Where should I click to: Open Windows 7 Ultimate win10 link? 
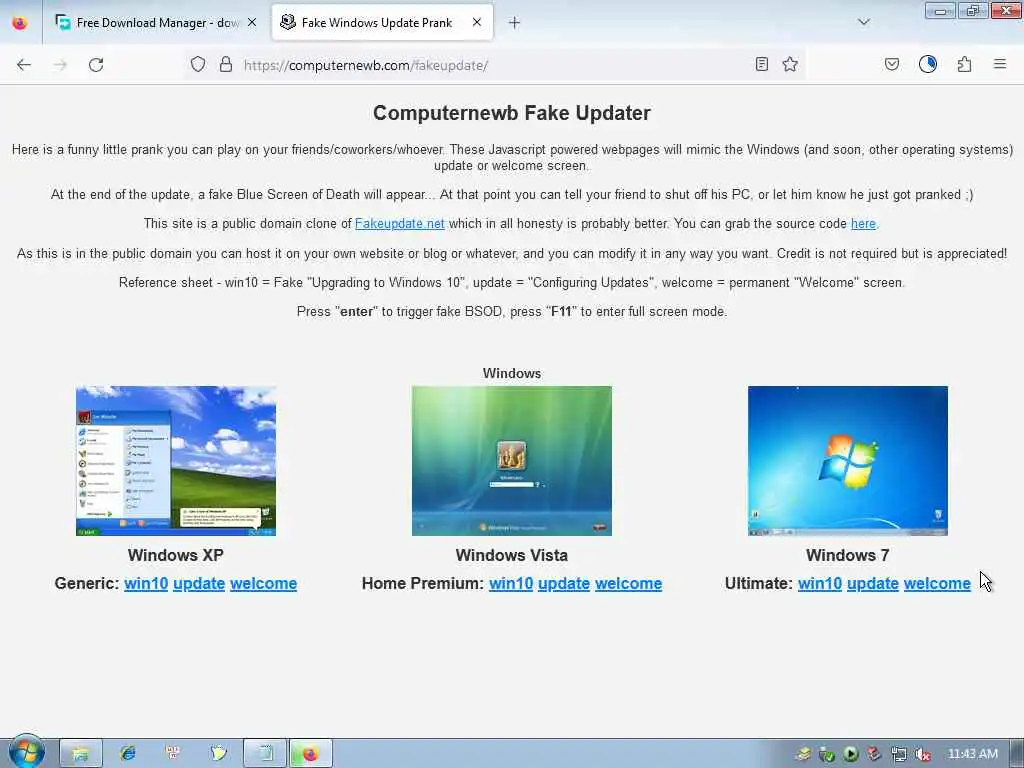pyautogui.click(x=820, y=583)
